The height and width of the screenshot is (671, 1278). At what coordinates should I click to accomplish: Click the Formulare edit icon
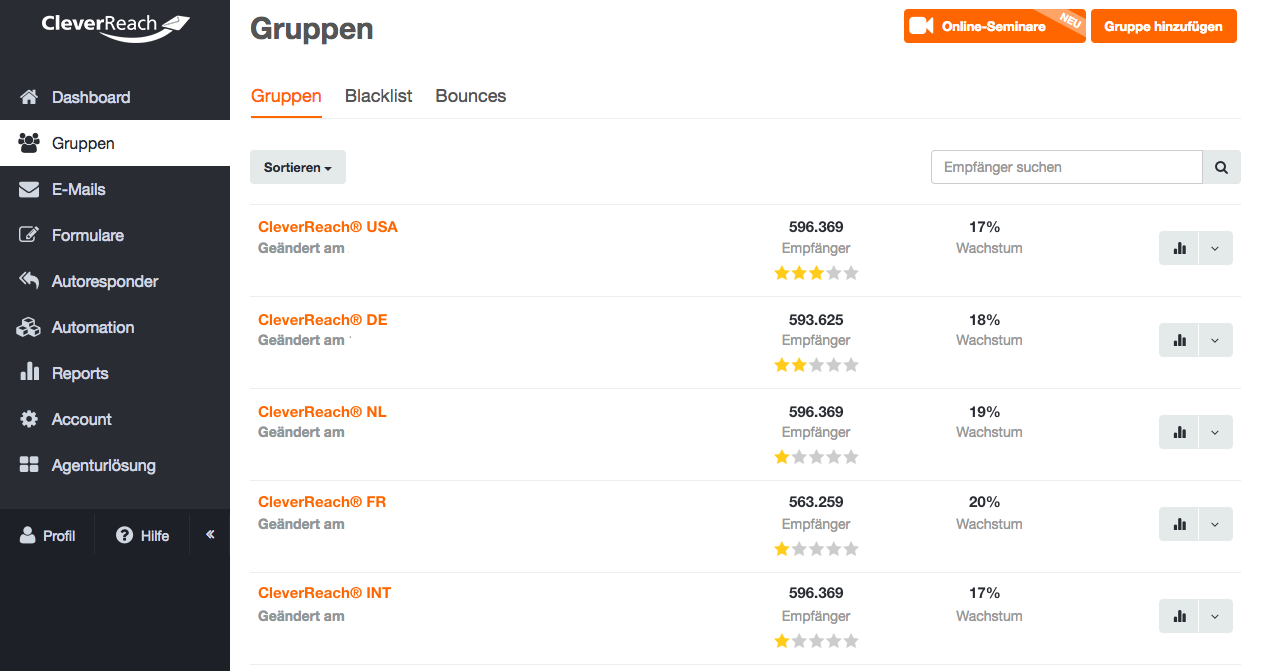point(29,235)
